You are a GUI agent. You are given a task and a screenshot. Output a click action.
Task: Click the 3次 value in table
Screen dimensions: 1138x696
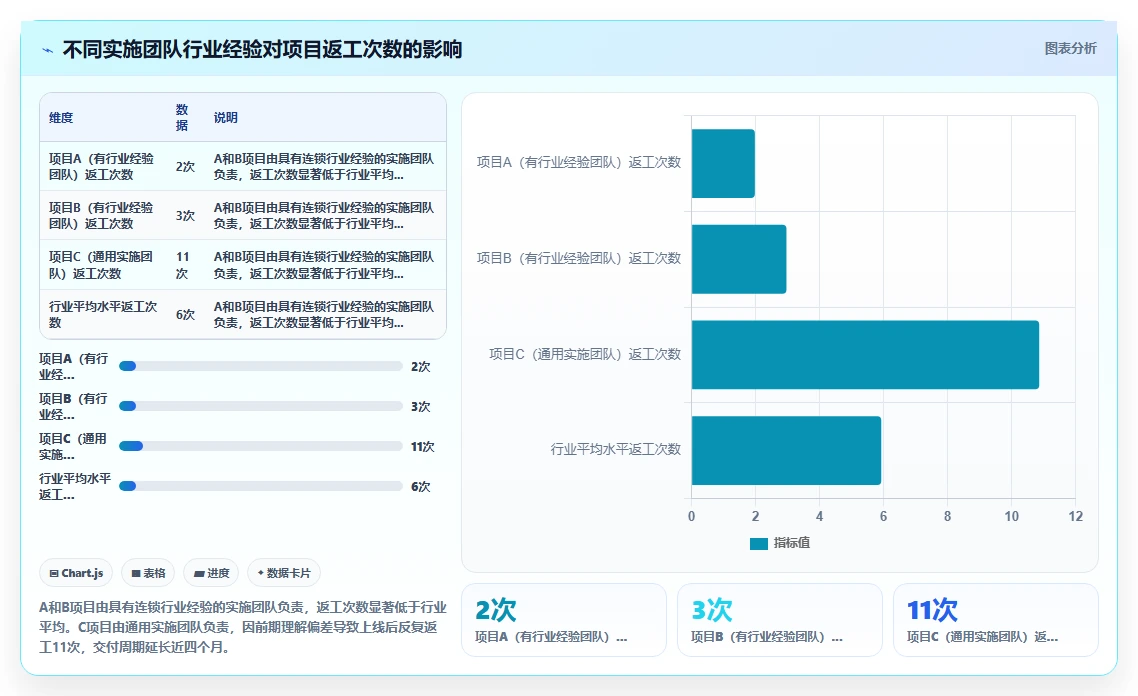(185, 216)
